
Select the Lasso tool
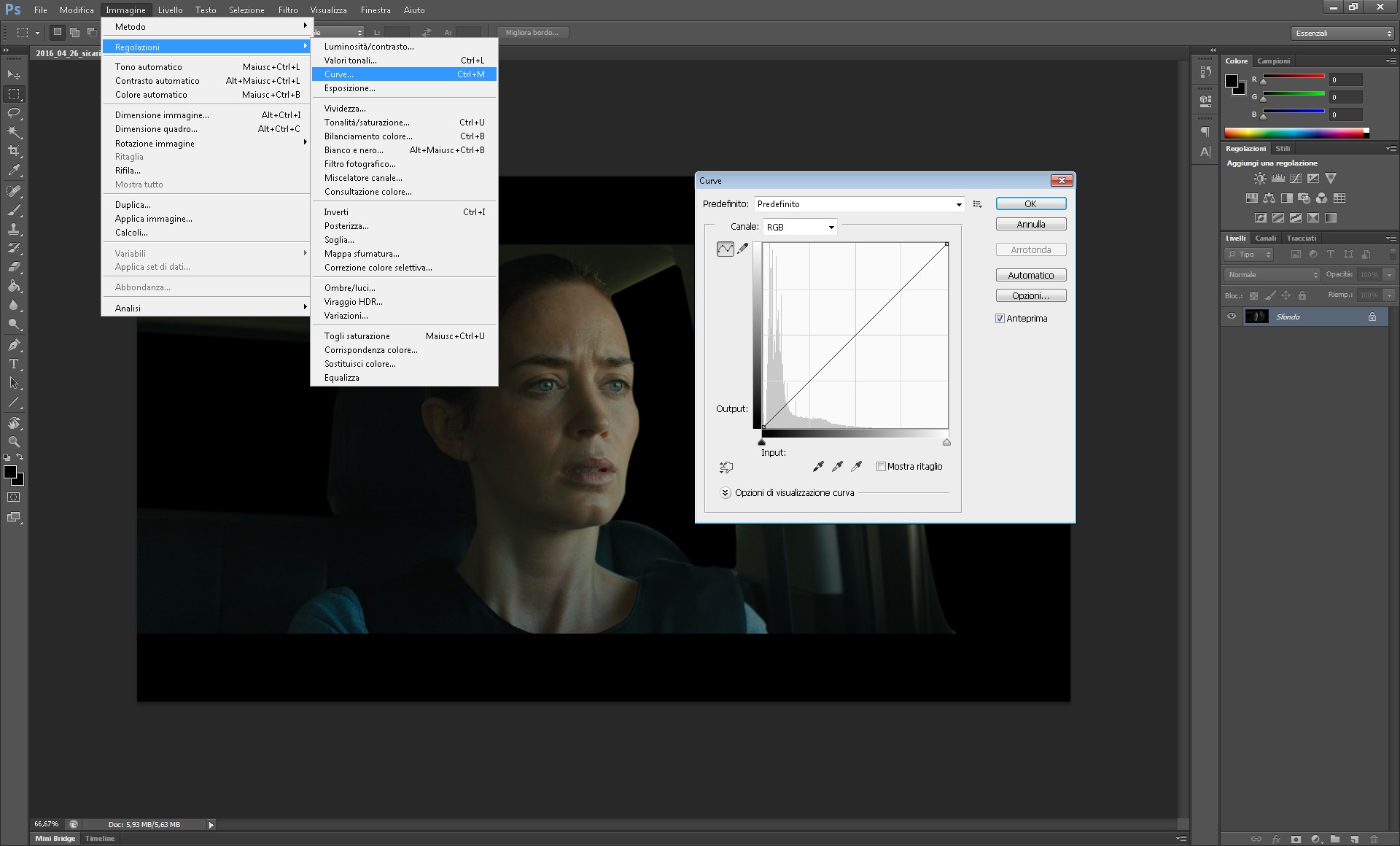[x=14, y=114]
